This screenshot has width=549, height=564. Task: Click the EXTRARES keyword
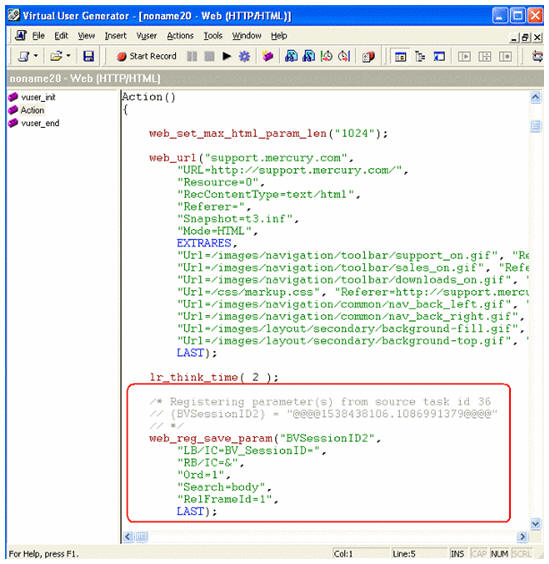click(x=204, y=243)
